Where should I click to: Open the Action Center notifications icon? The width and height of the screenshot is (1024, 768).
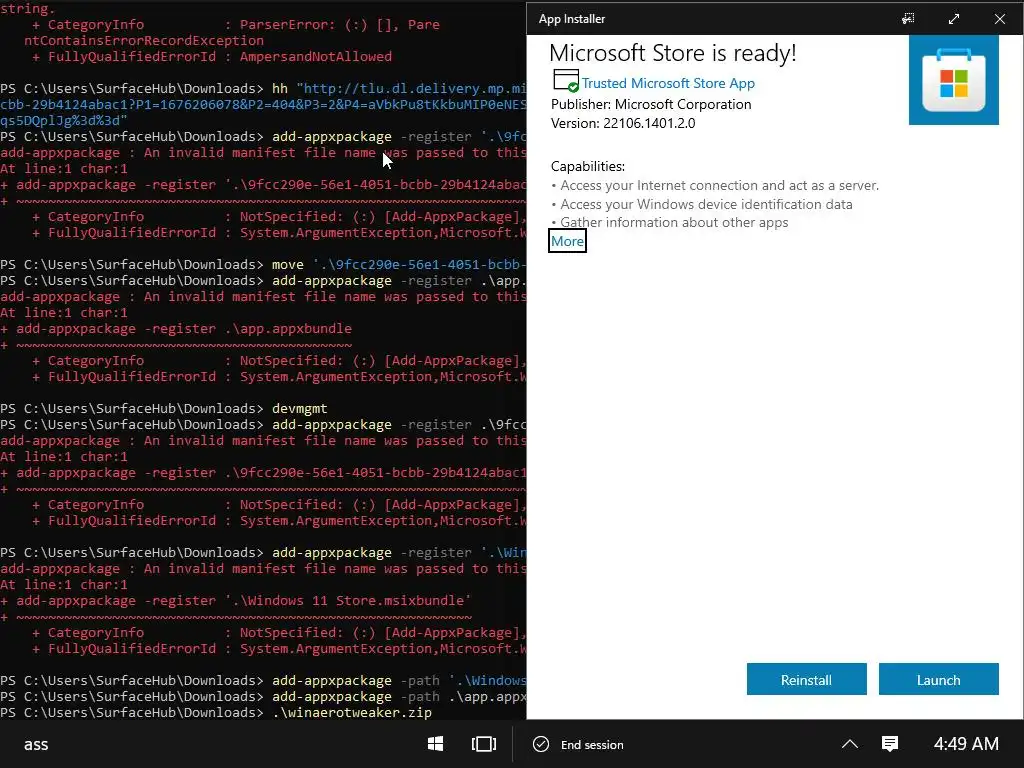[x=890, y=744]
